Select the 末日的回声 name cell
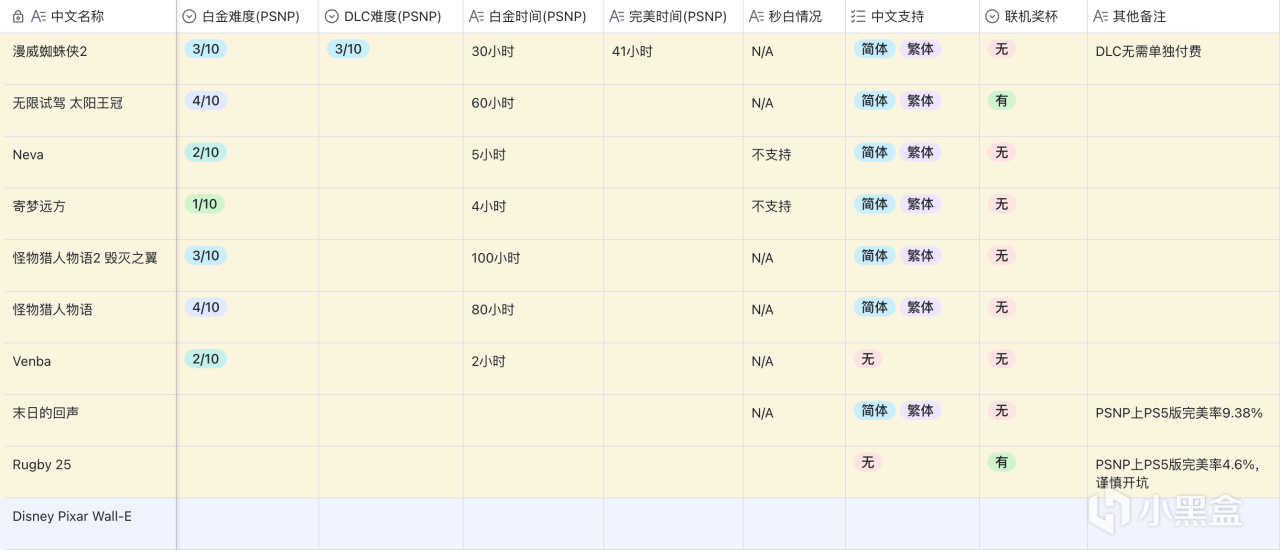1280x550 pixels. pos(88,421)
